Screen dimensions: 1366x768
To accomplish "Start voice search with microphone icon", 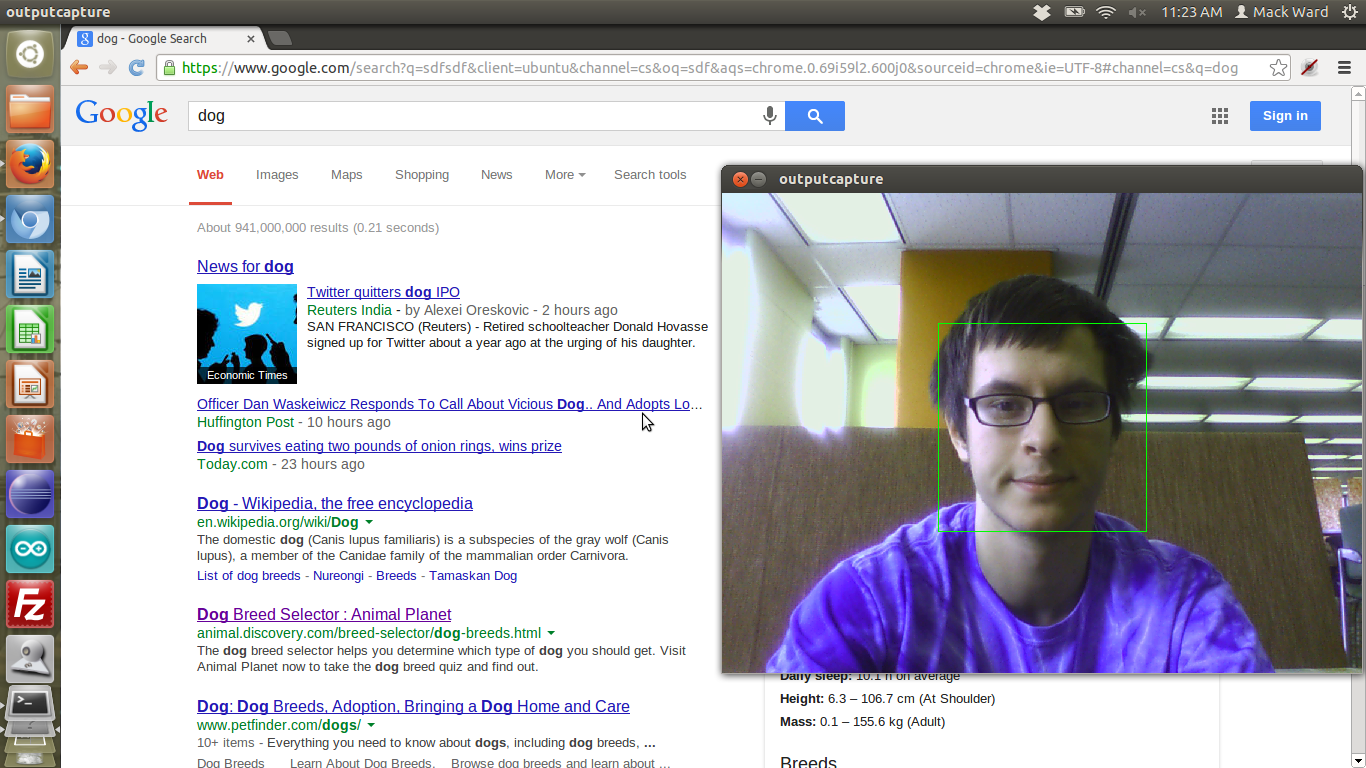I will click(x=770, y=116).
